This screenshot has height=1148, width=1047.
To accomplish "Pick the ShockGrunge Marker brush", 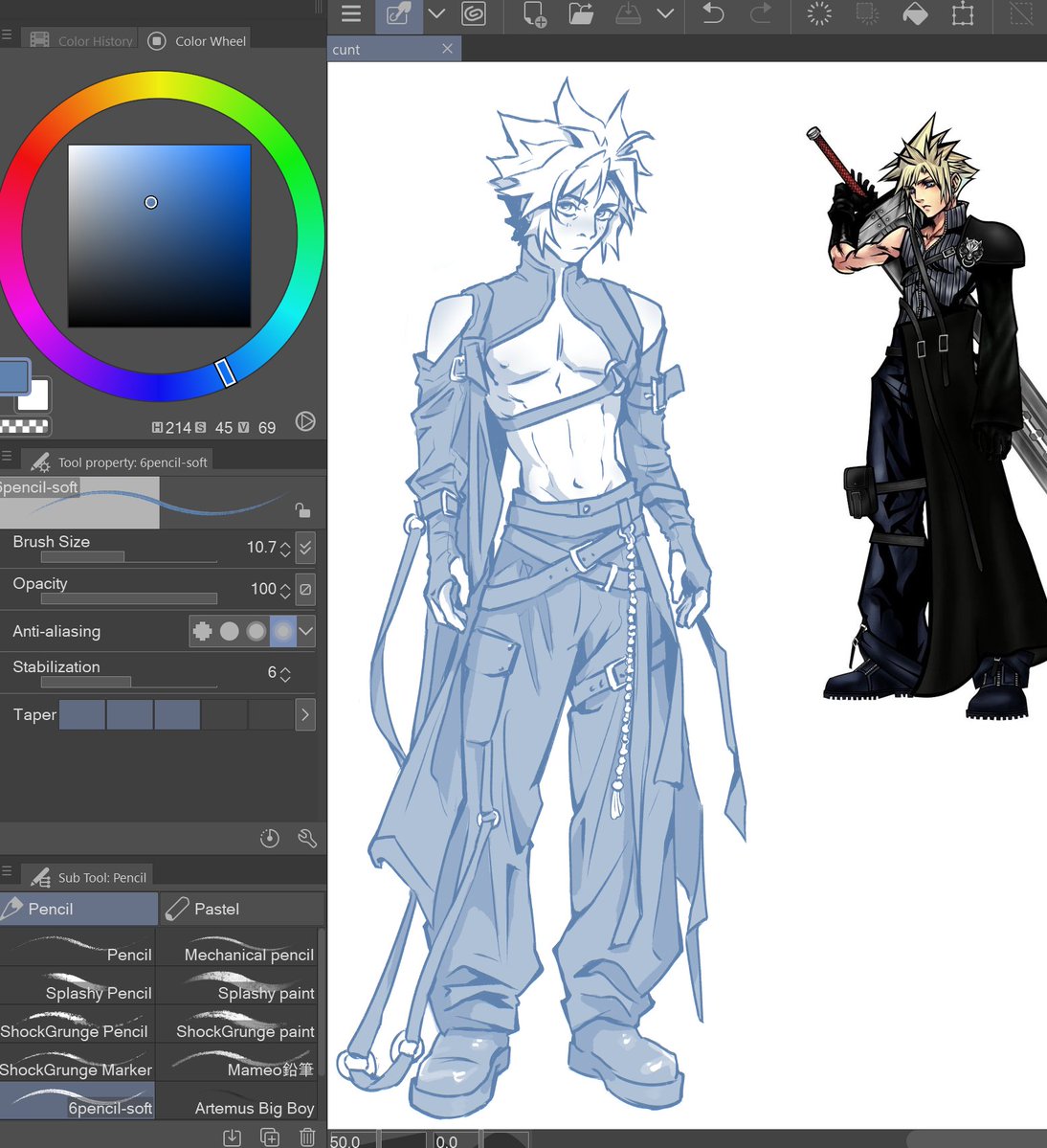I will point(78,1063).
